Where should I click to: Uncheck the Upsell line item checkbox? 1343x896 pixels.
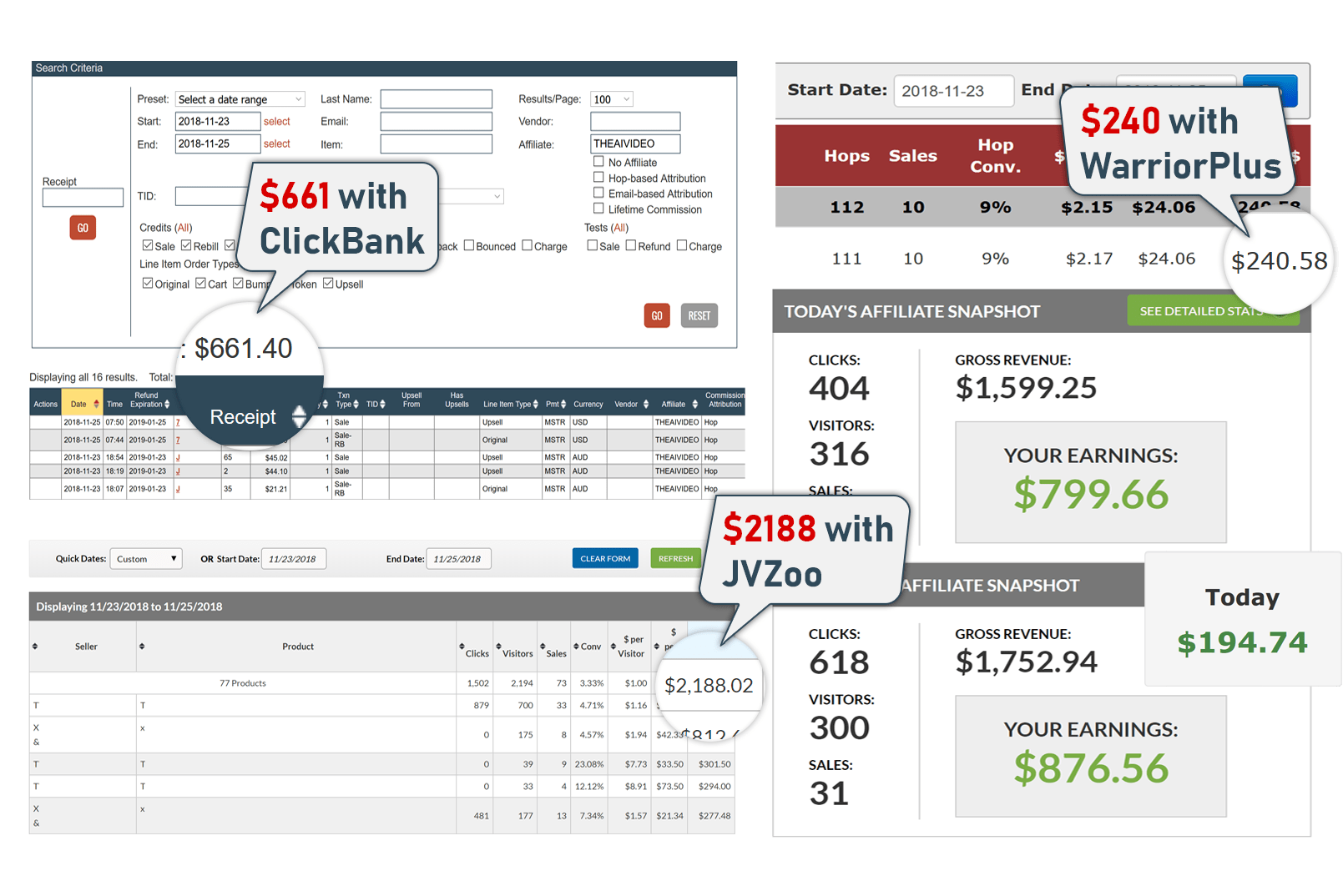pyautogui.click(x=328, y=283)
